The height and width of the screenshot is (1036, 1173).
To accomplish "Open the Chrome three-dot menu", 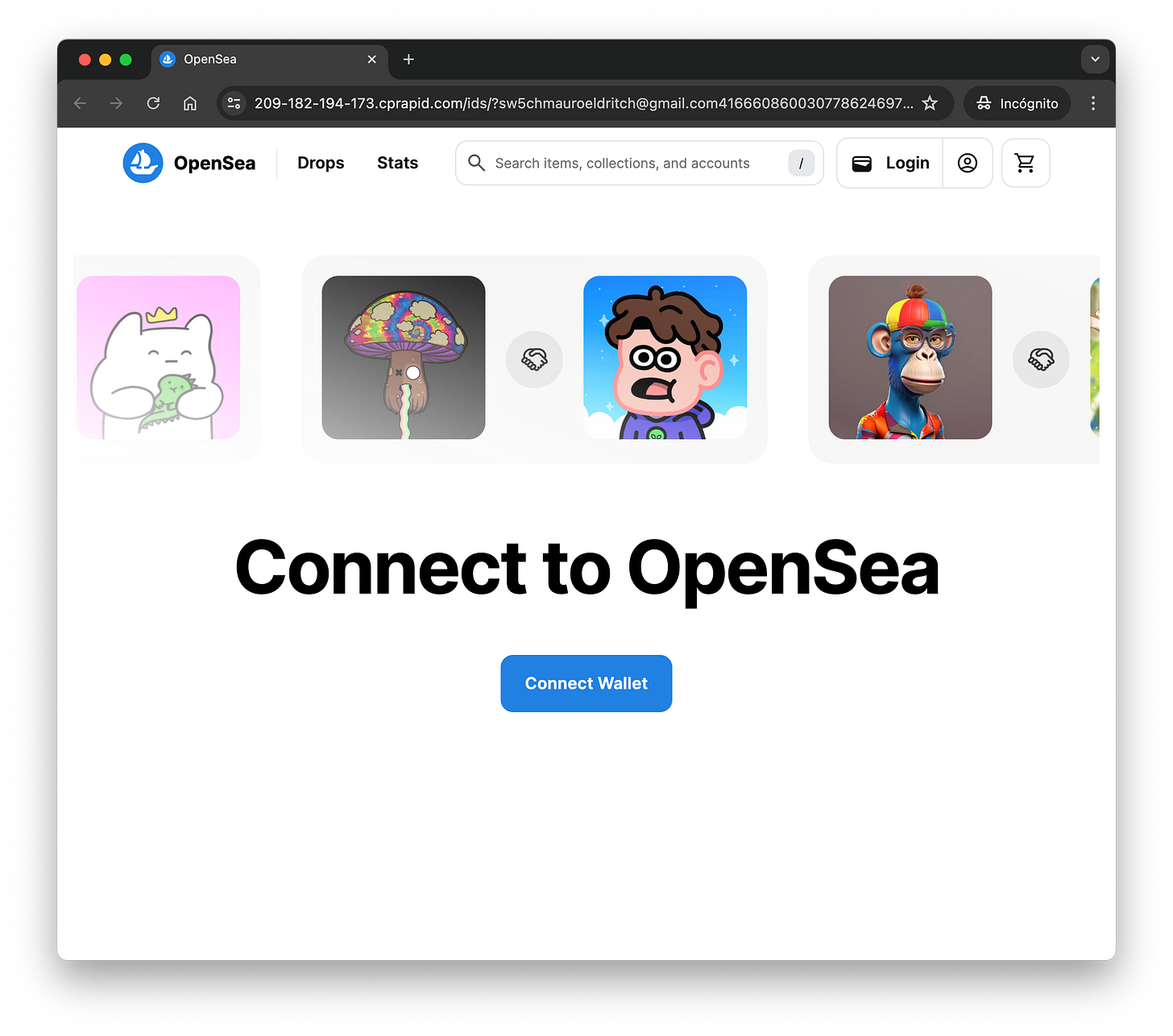I will click(x=1093, y=103).
